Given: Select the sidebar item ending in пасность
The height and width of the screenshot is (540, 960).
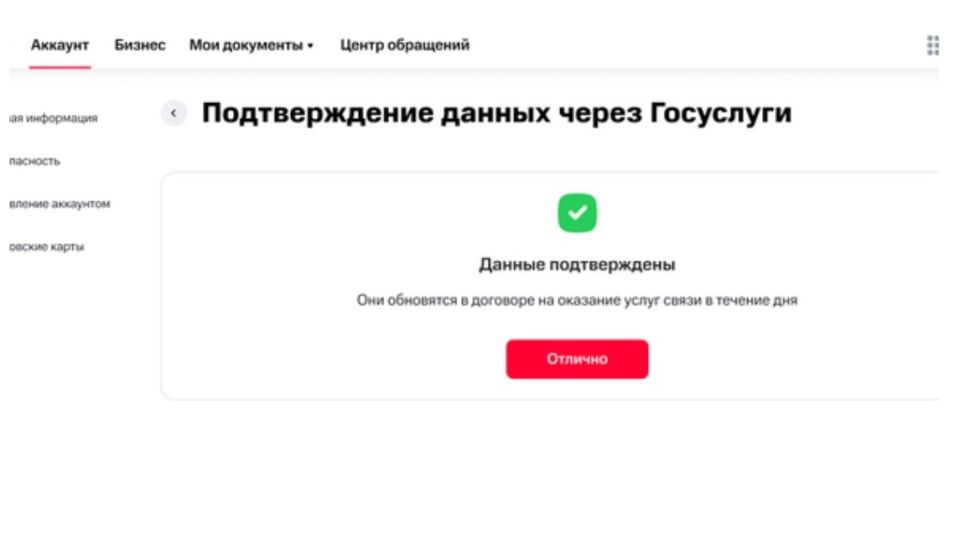Looking at the screenshot, I should point(35,161).
